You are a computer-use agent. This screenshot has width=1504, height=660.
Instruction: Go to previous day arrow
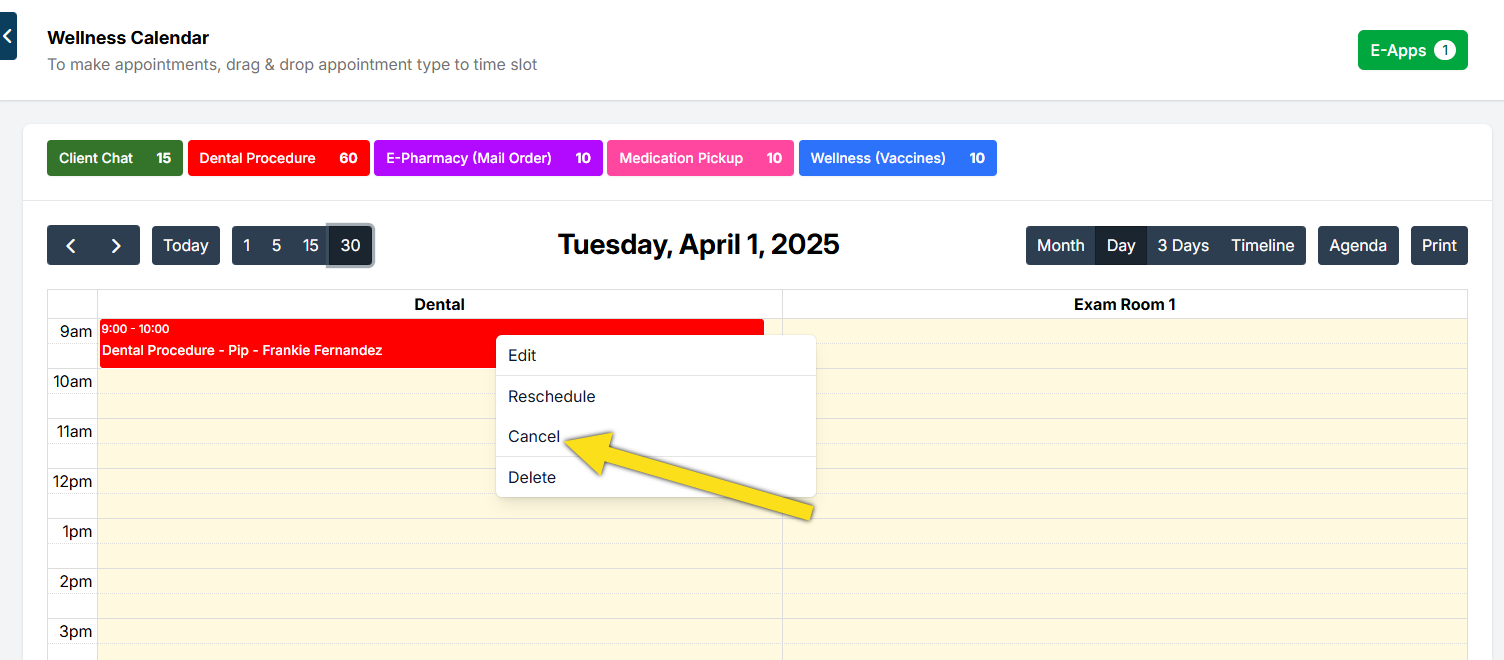[x=71, y=246]
